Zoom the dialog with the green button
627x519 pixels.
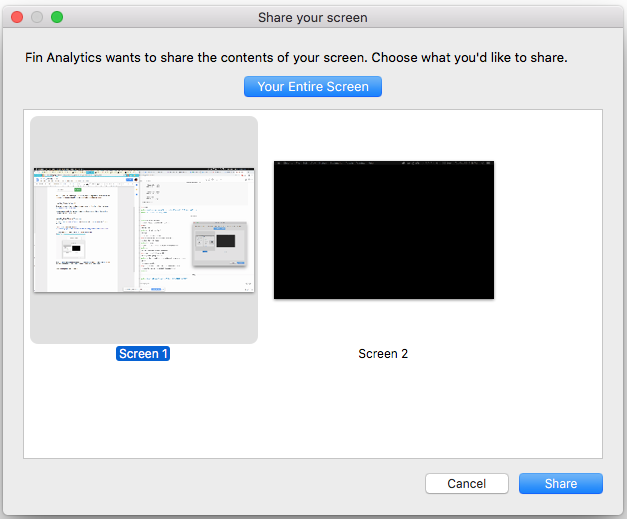[57, 17]
